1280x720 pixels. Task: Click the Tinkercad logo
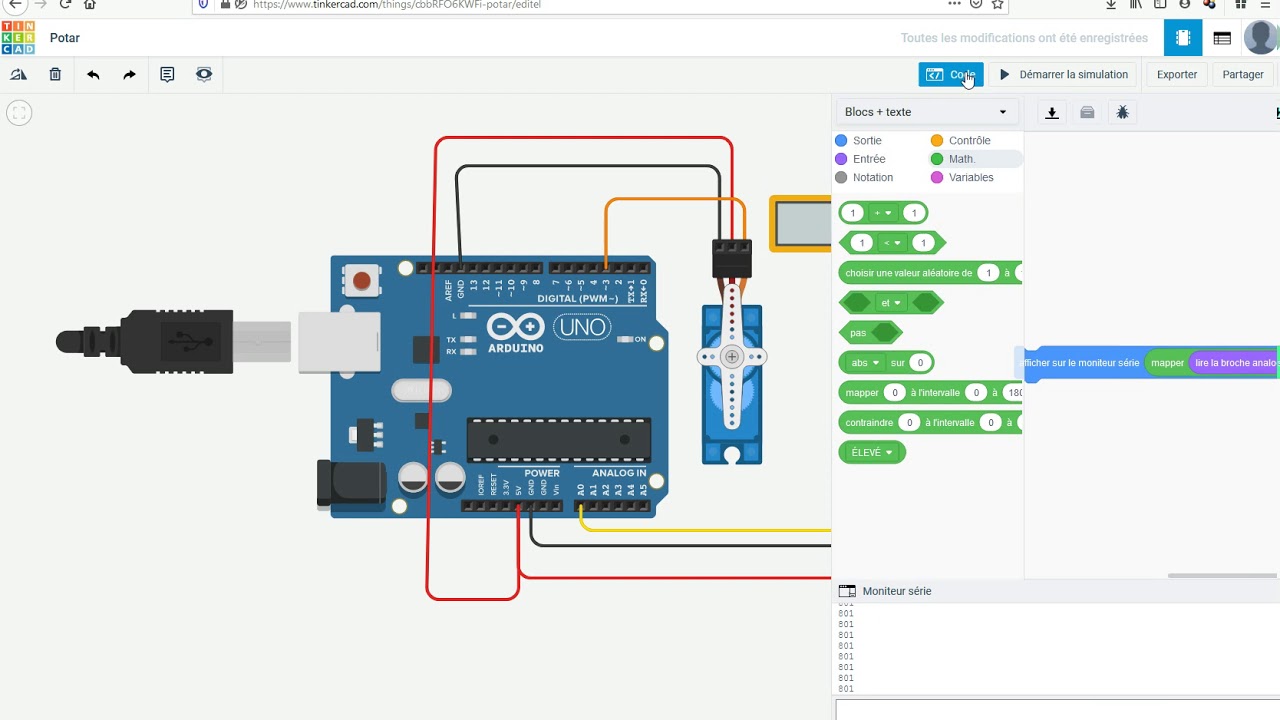click(17, 38)
